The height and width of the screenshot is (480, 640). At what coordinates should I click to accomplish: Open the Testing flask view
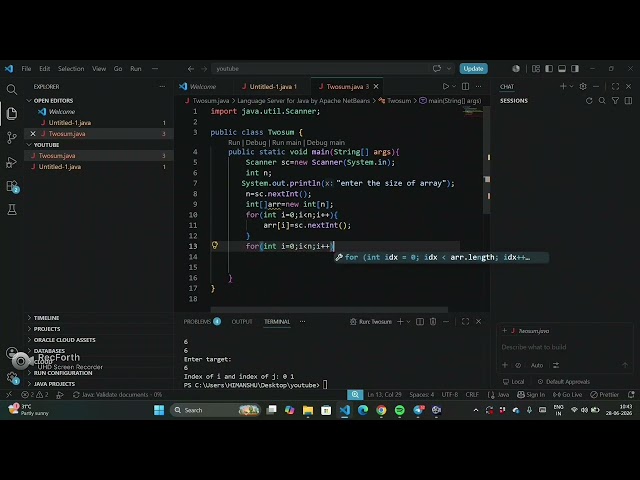coord(12,210)
